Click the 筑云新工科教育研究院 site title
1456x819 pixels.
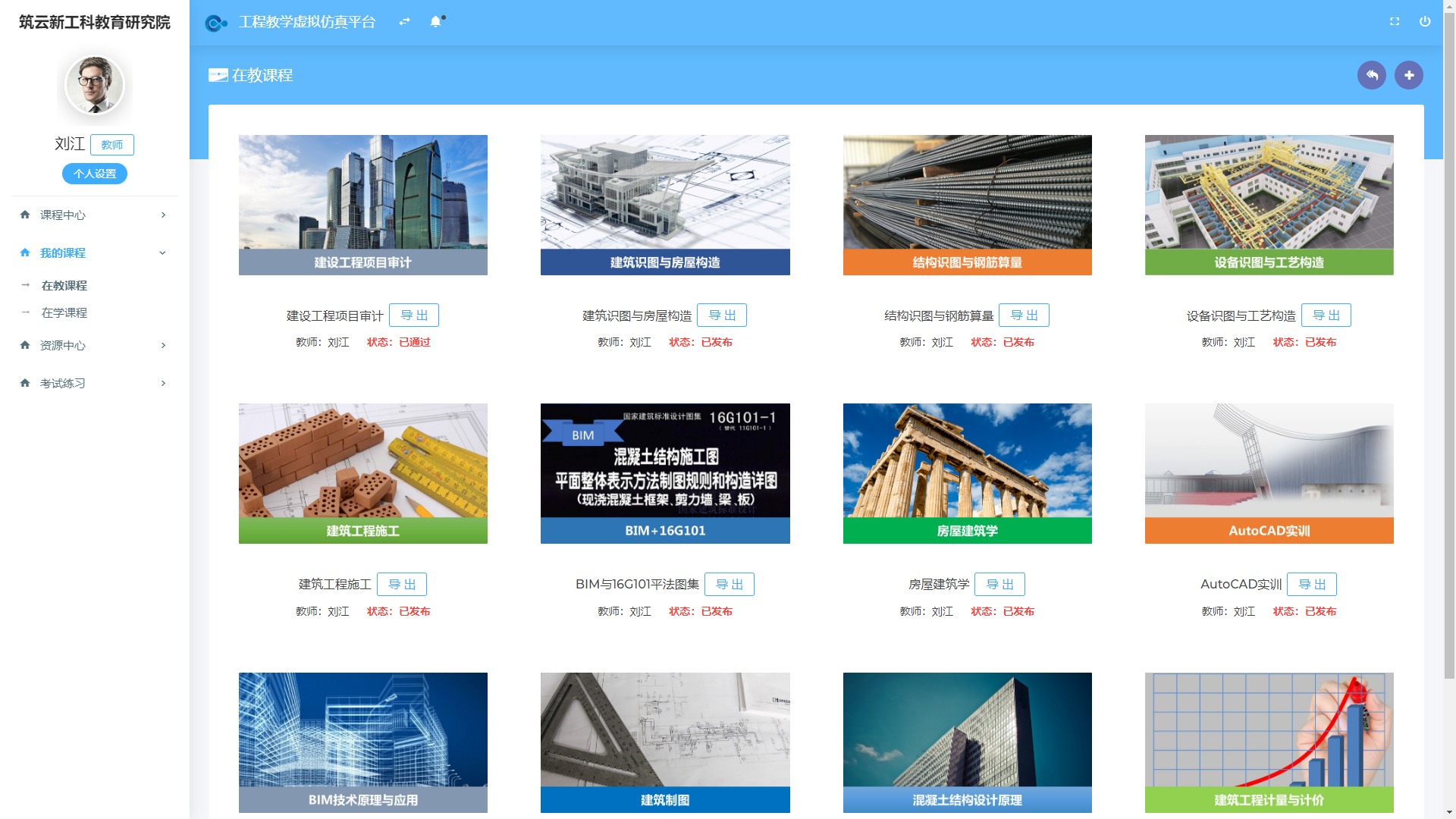point(95,22)
